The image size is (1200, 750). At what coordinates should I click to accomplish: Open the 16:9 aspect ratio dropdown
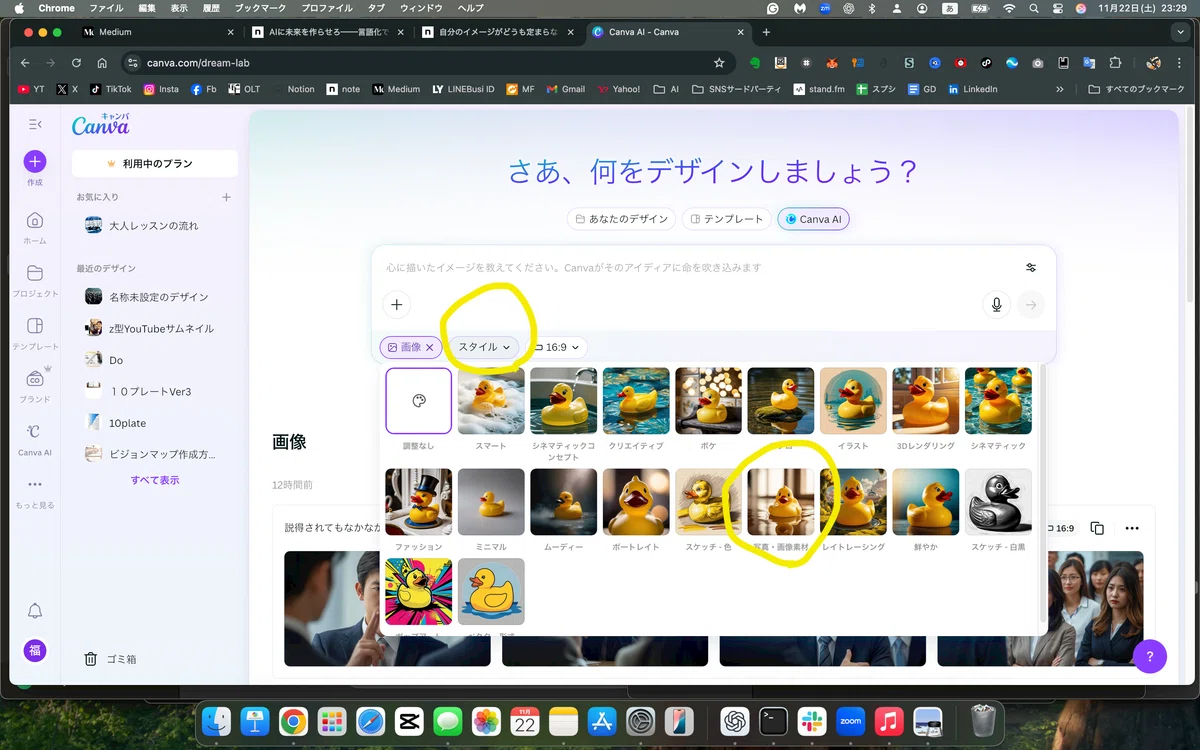pyautogui.click(x=557, y=348)
